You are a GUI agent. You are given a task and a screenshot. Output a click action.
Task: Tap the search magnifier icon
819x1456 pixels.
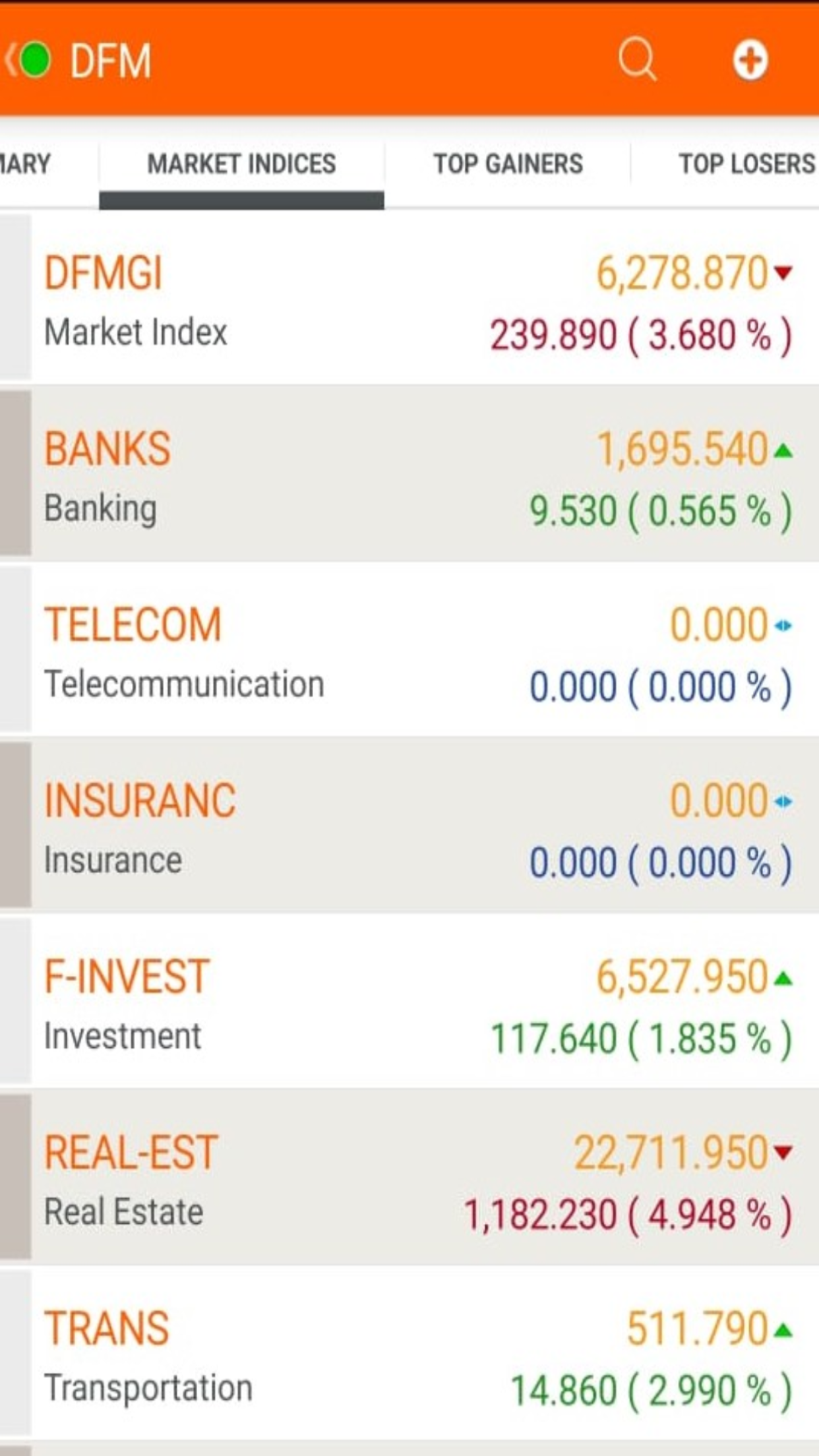[x=637, y=60]
